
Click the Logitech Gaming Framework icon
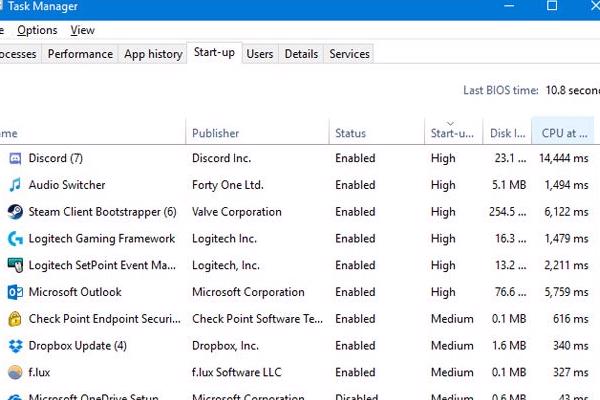tap(15, 238)
